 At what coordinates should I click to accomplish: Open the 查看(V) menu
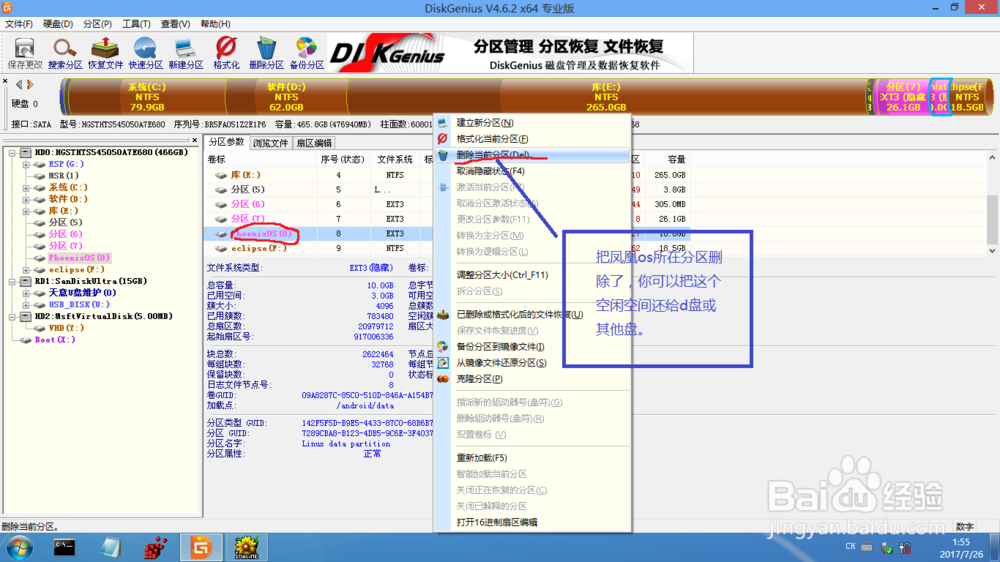tap(175, 24)
